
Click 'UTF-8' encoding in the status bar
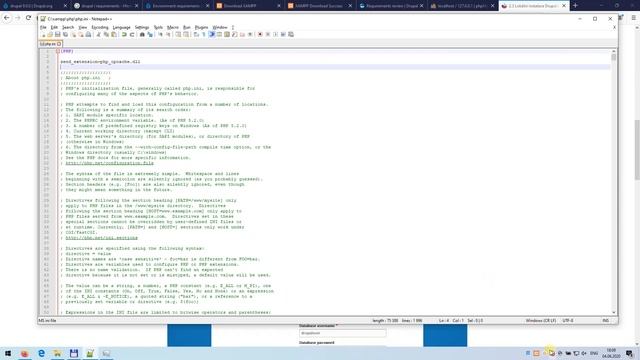coord(568,321)
